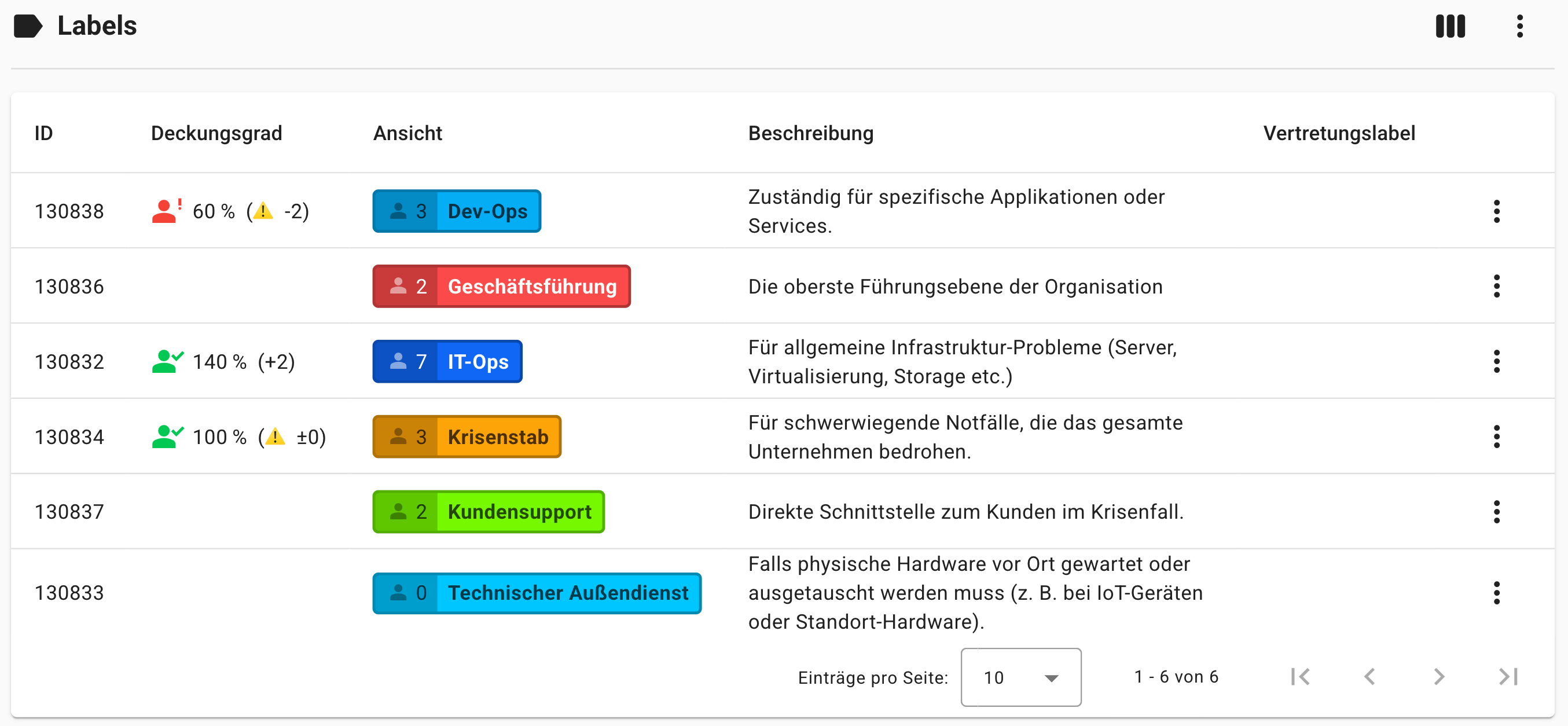Click the person icon inside the IT-Ops label
Screen dimensions: 1568x726
399,361
